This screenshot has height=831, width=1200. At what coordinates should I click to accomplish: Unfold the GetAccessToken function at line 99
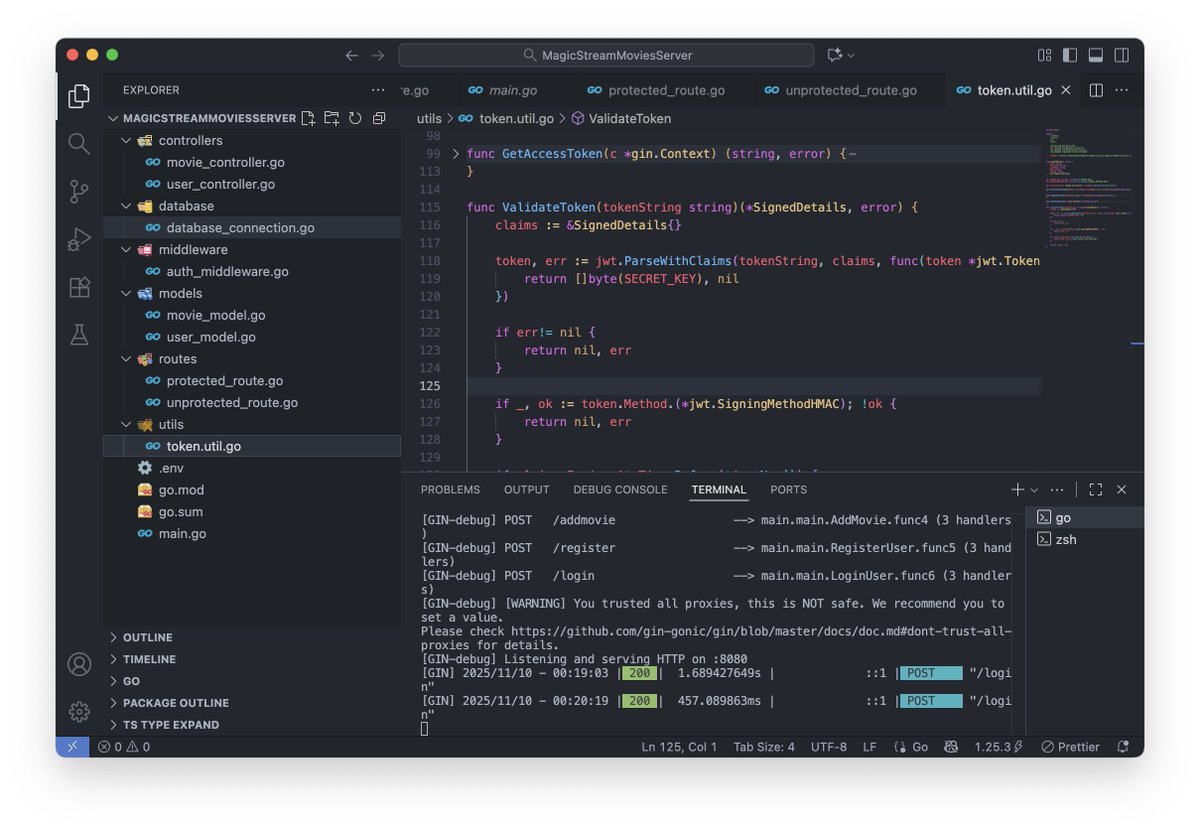coord(456,154)
